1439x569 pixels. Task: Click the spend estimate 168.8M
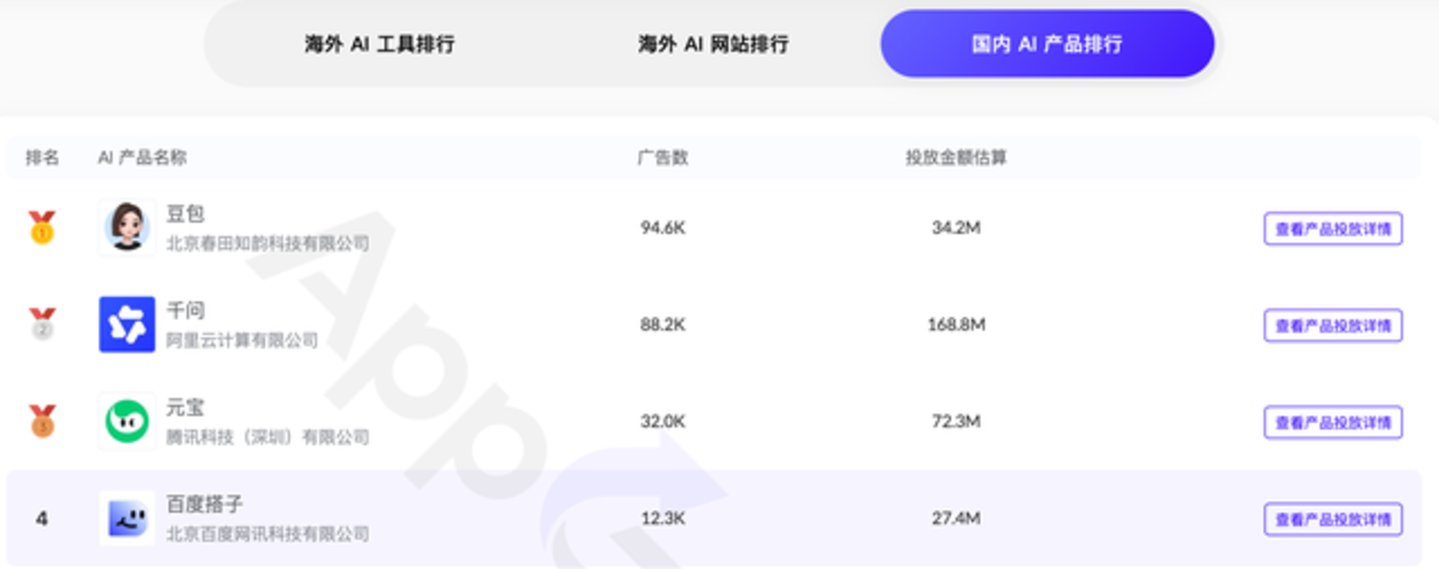[956, 324]
